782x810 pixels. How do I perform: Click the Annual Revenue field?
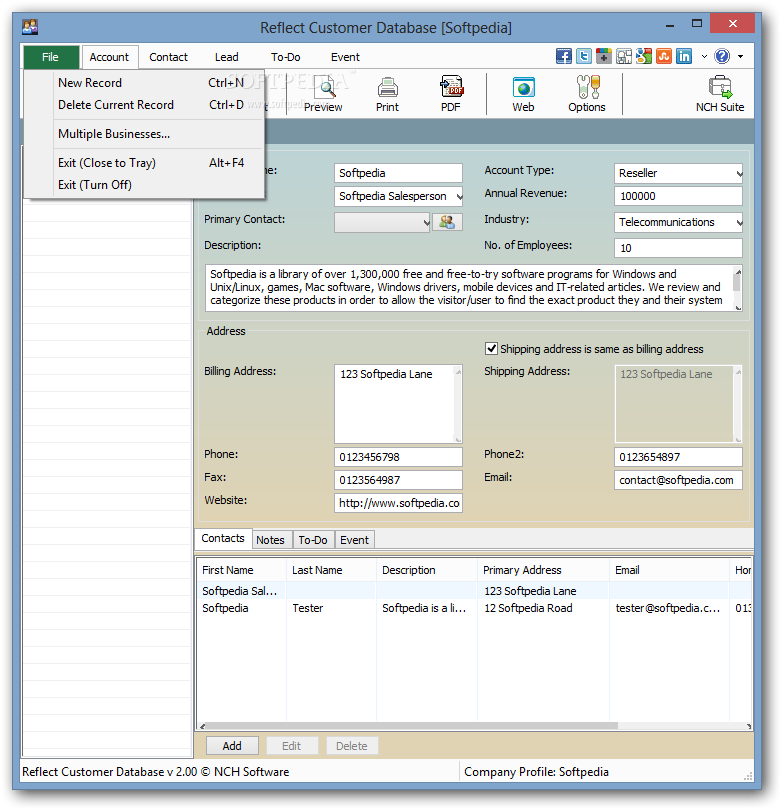678,196
